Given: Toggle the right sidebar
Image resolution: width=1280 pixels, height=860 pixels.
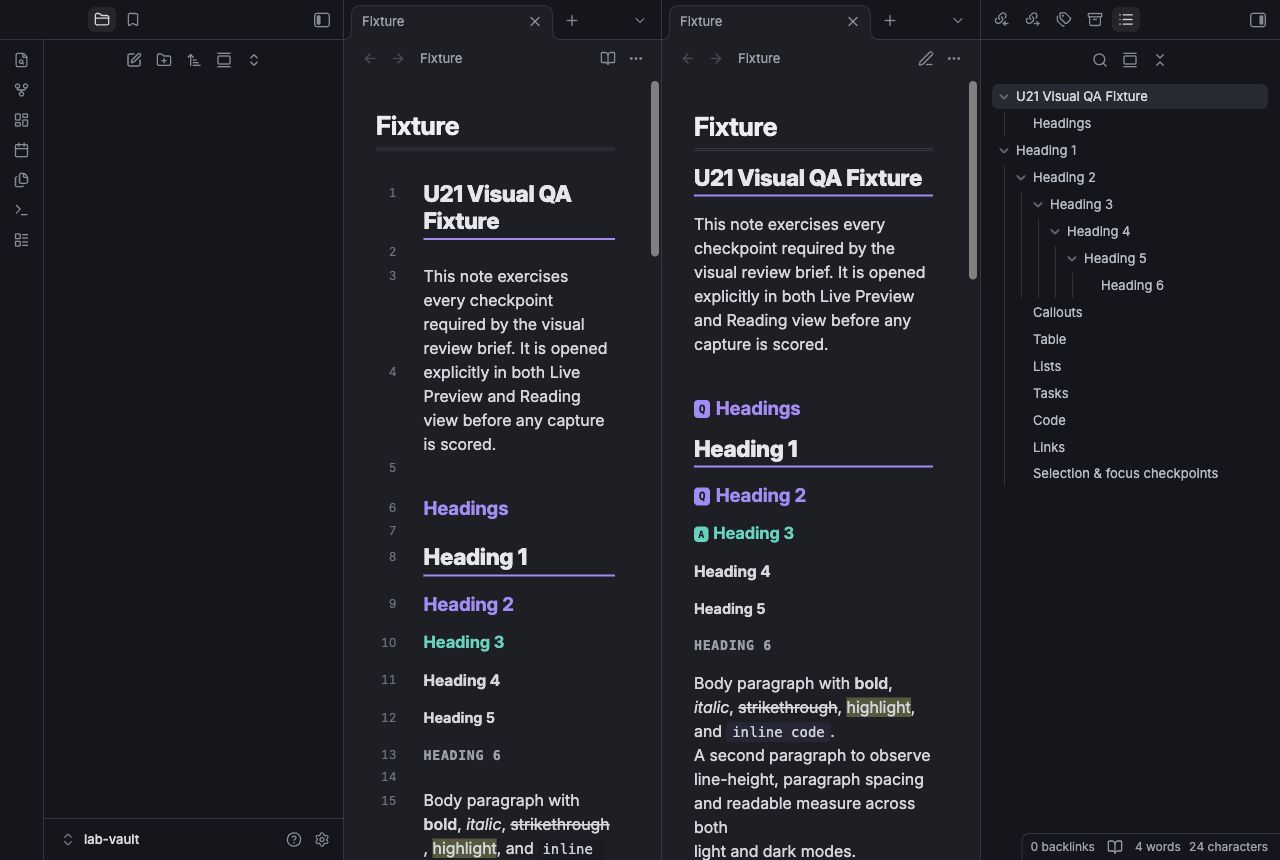Looking at the screenshot, I should click(1258, 20).
